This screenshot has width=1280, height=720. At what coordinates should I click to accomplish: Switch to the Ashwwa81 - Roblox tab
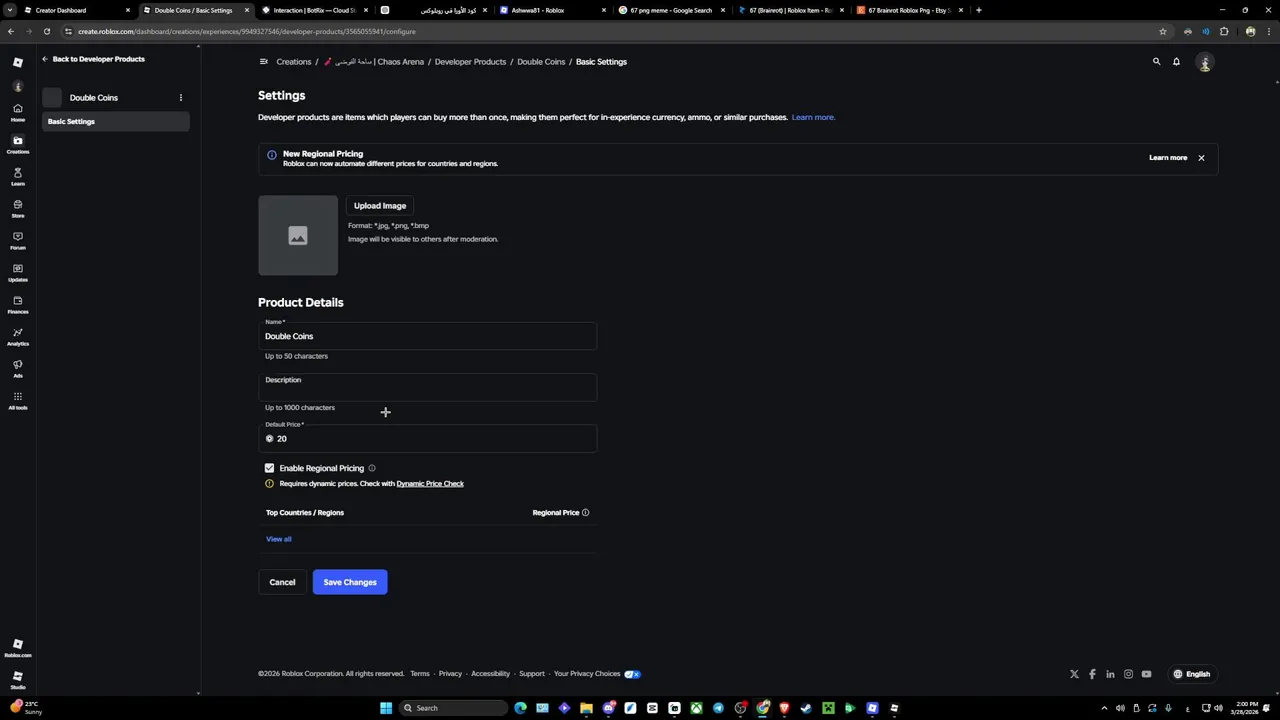[550, 10]
